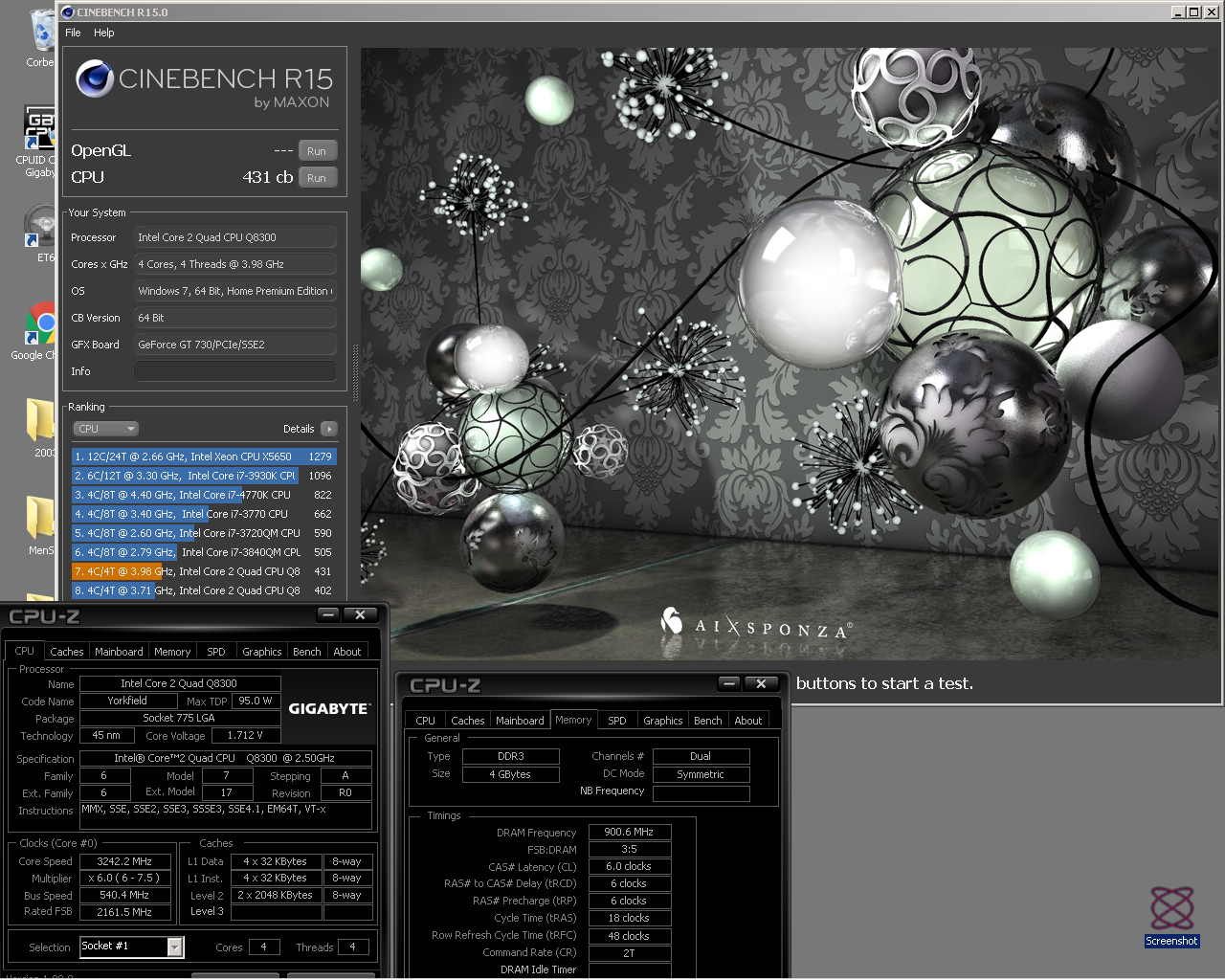Click the GFX Board field GeForce GT 730

click(x=235, y=345)
